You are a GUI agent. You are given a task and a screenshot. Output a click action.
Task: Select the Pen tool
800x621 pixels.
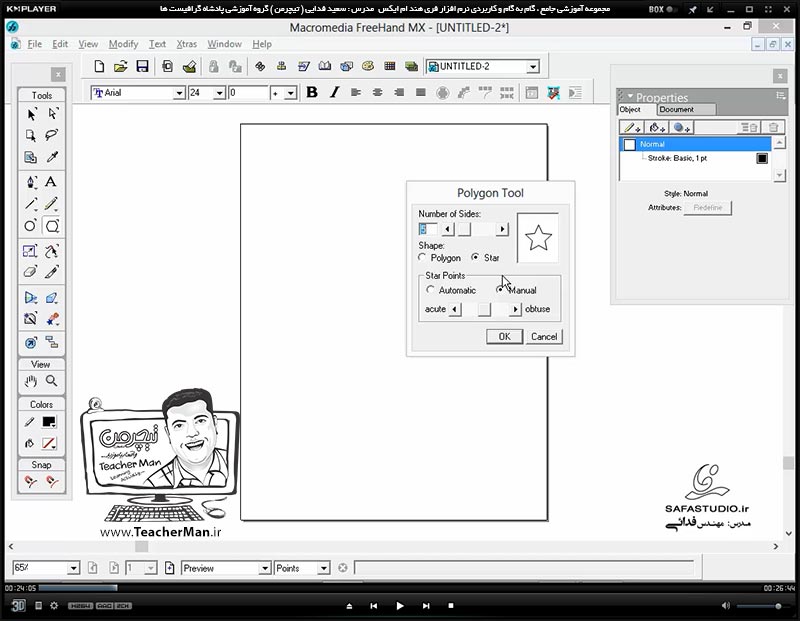click(31, 182)
